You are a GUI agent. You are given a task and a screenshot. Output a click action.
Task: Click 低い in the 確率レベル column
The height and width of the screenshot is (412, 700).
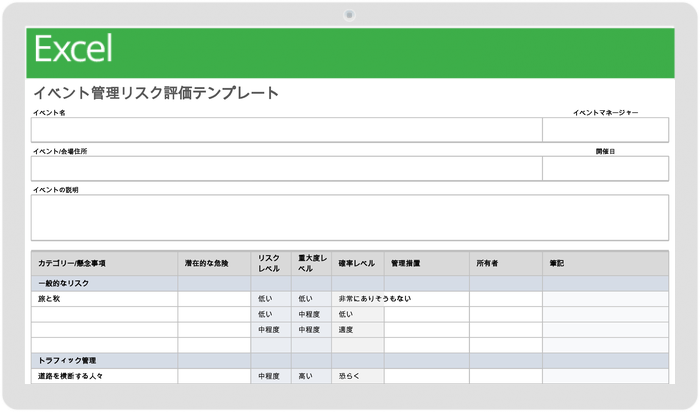(x=358, y=315)
